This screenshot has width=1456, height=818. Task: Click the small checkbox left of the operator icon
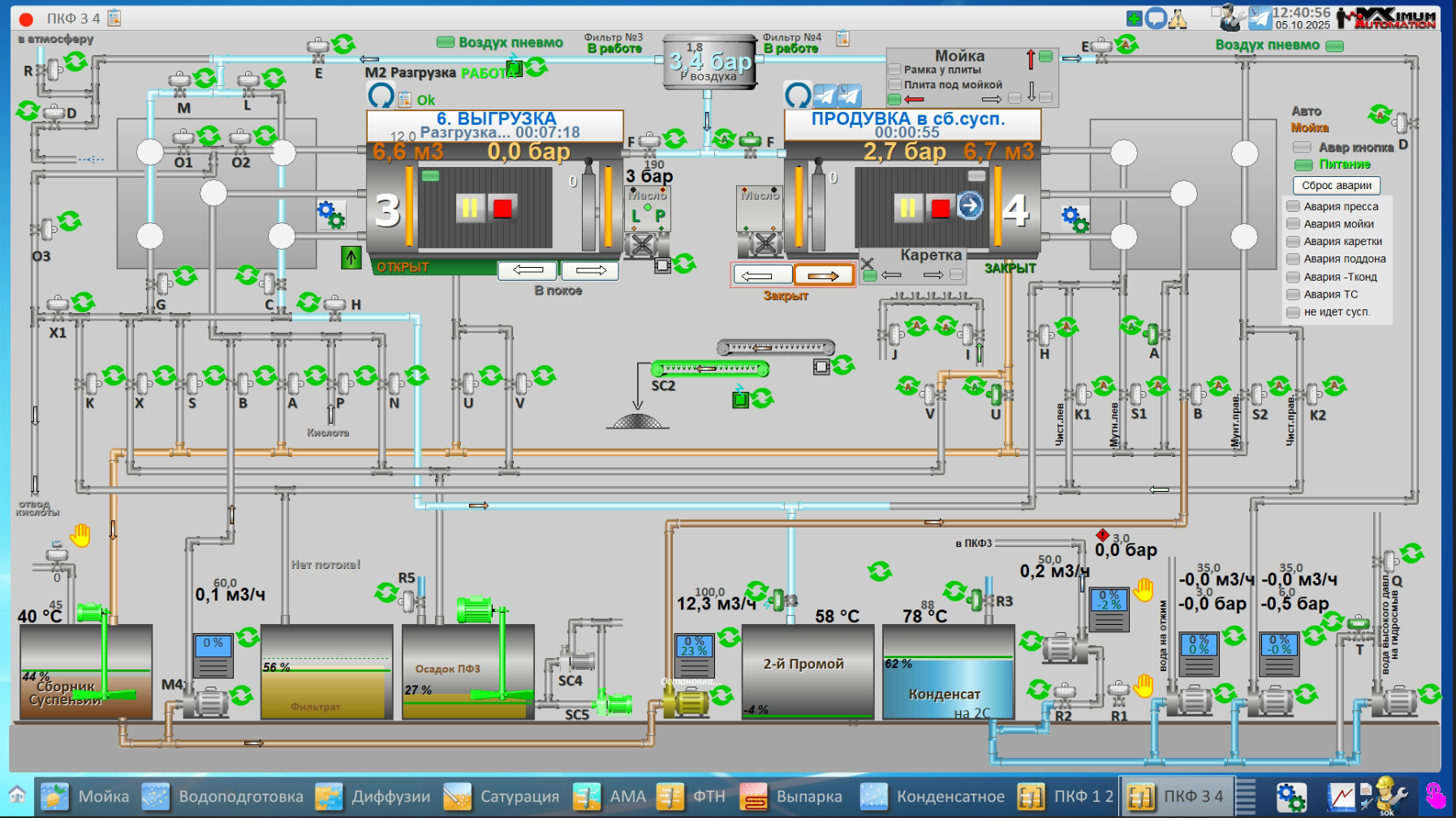pos(1216,12)
